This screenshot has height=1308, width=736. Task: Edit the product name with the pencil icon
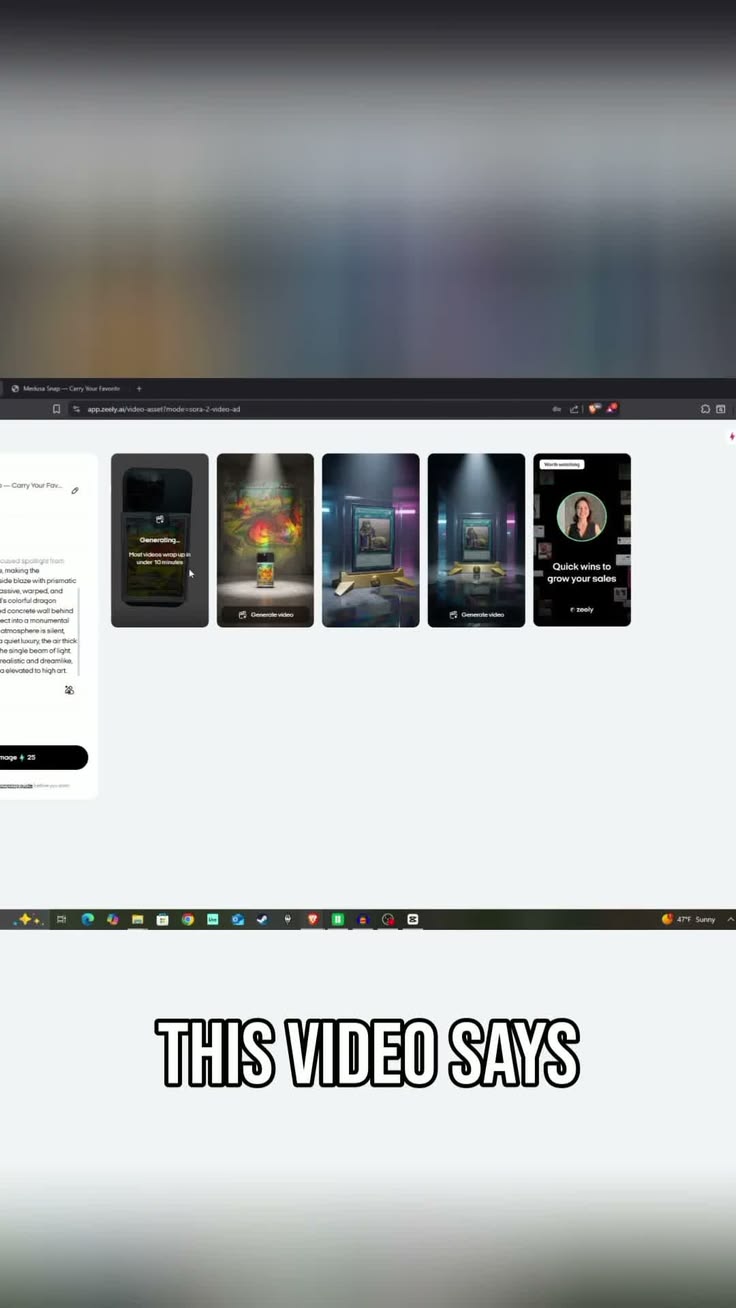pyautogui.click(x=75, y=491)
